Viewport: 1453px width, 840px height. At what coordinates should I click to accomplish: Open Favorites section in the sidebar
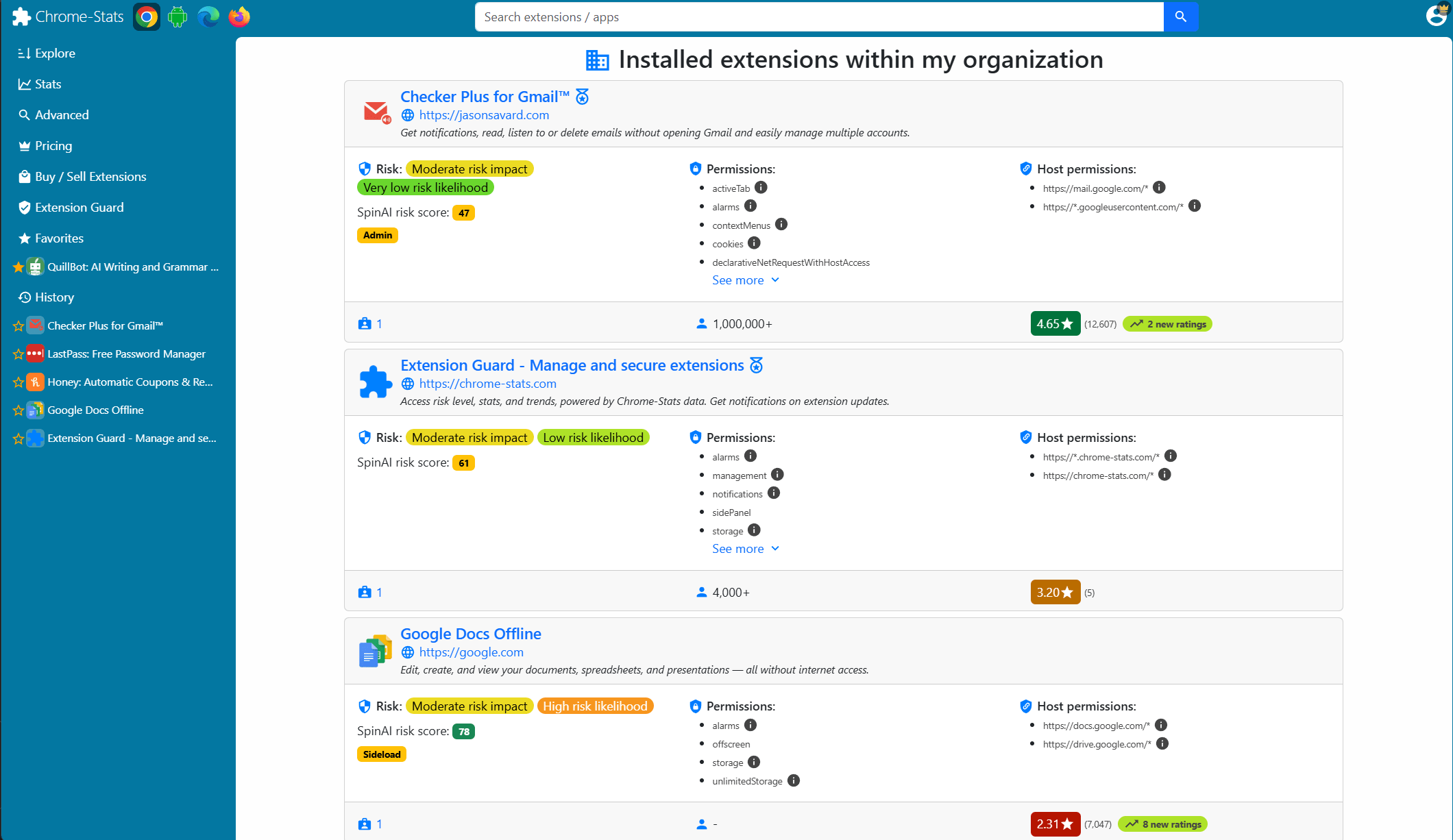pos(51,238)
